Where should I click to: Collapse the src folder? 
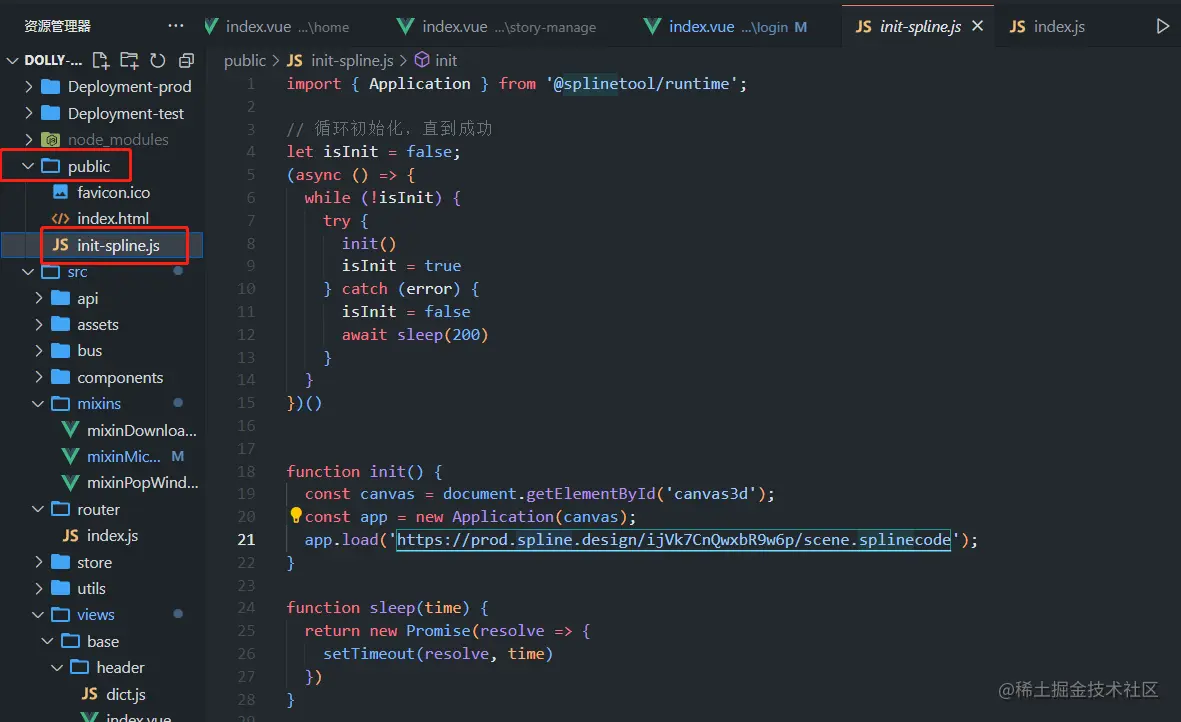[28, 272]
